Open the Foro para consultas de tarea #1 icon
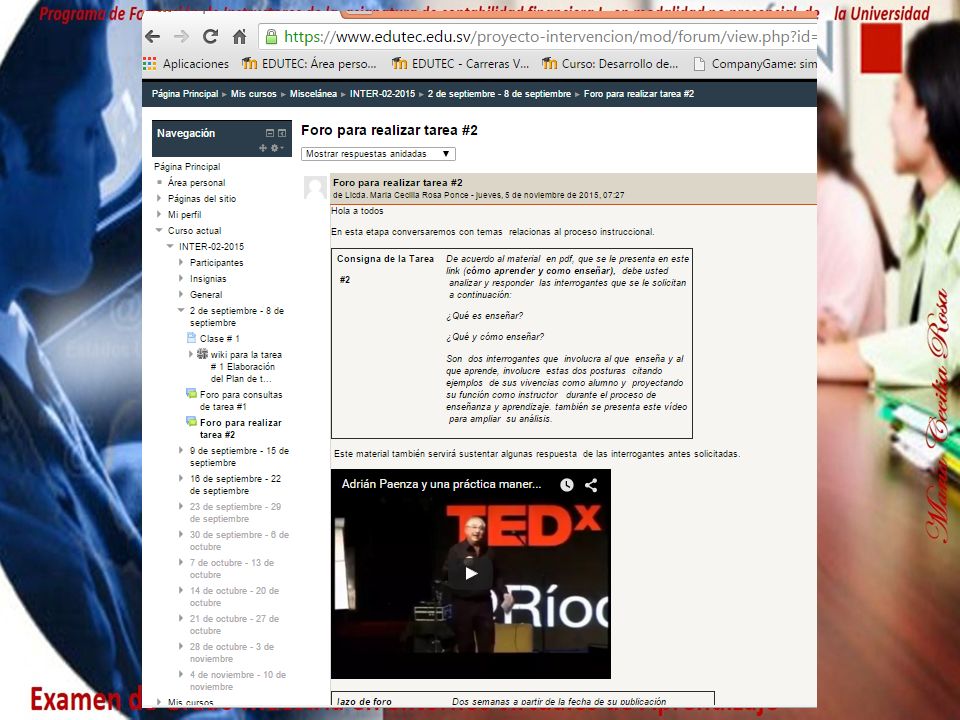This screenshot has height=720, width=960. tap(192, 394)
